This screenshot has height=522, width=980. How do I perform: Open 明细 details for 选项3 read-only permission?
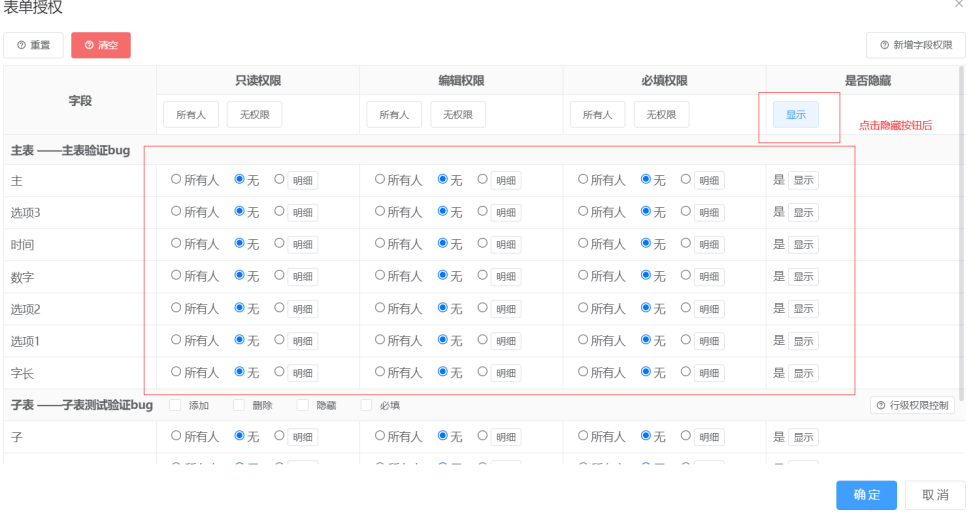tap(303, 213)
